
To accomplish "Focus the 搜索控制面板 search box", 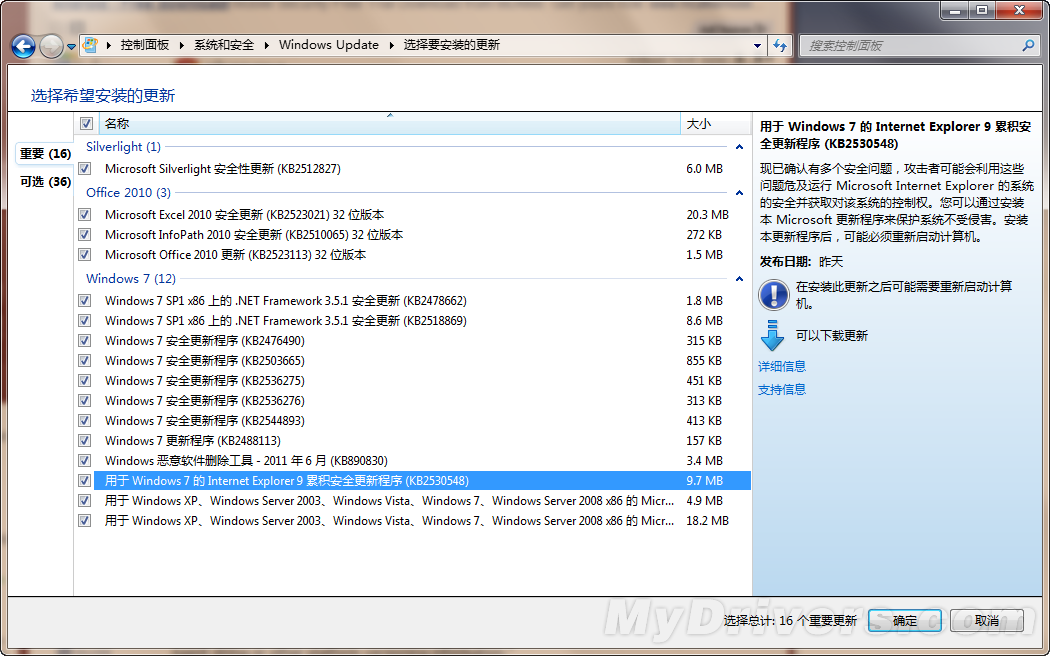I will pos(920,46).
